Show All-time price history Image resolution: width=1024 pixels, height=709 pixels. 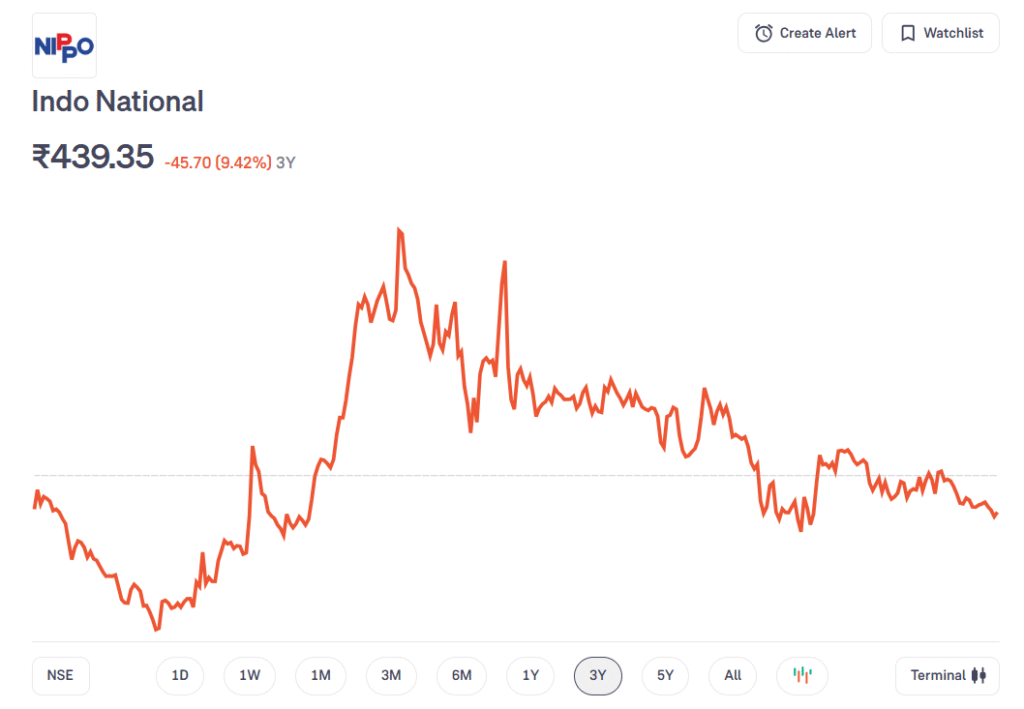733,675
